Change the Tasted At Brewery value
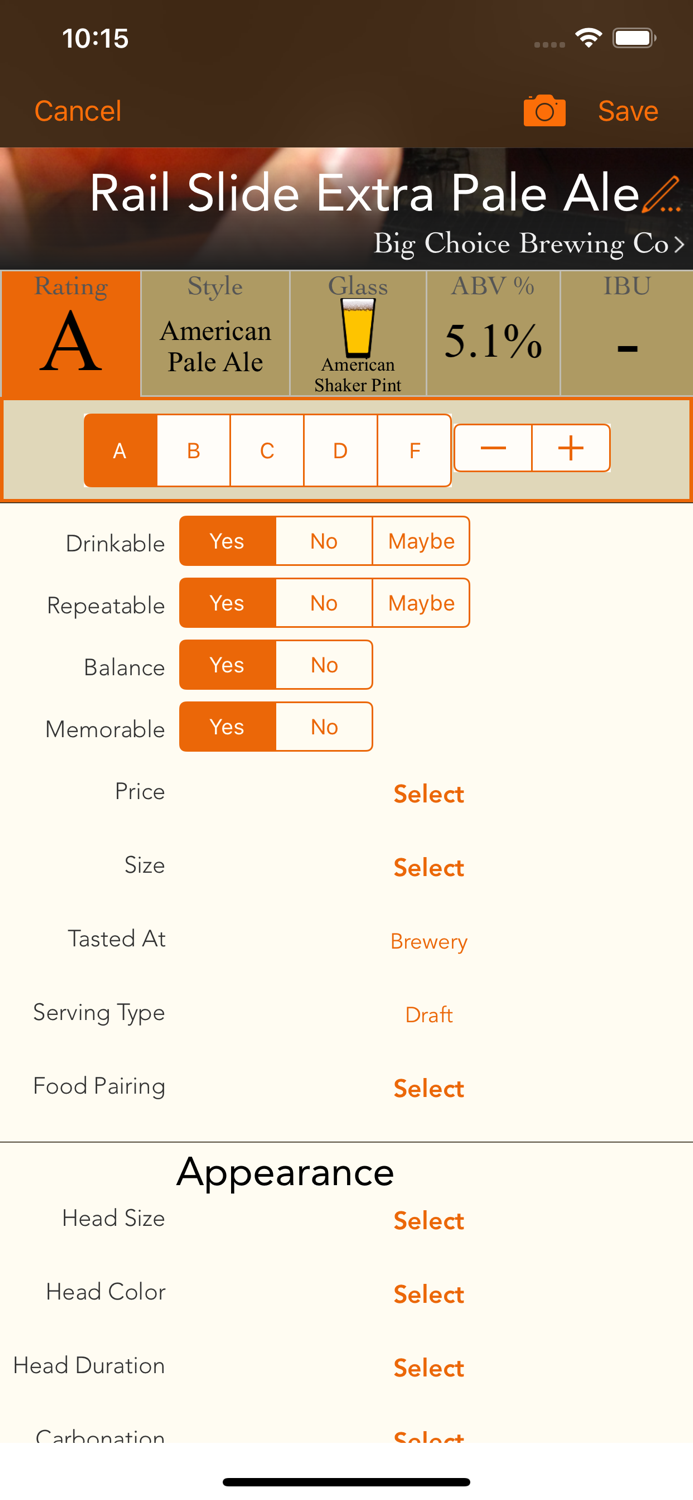Image resolution: width=693 pixels, height=1500 pixels. (x=428, y=941)
